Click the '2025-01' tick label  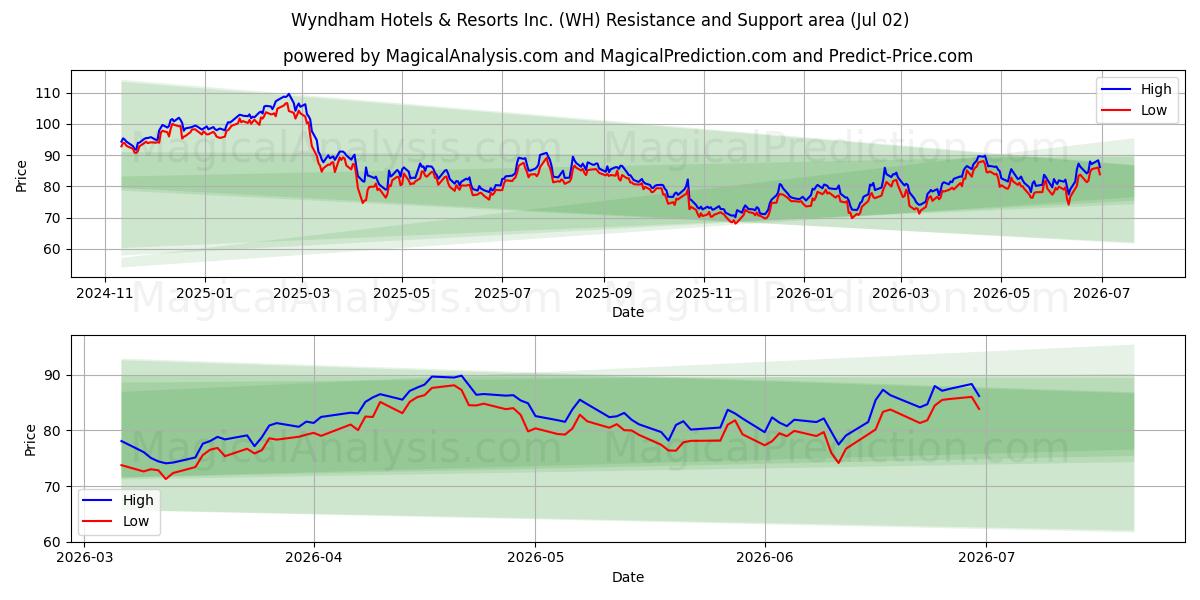pos(205,294)
